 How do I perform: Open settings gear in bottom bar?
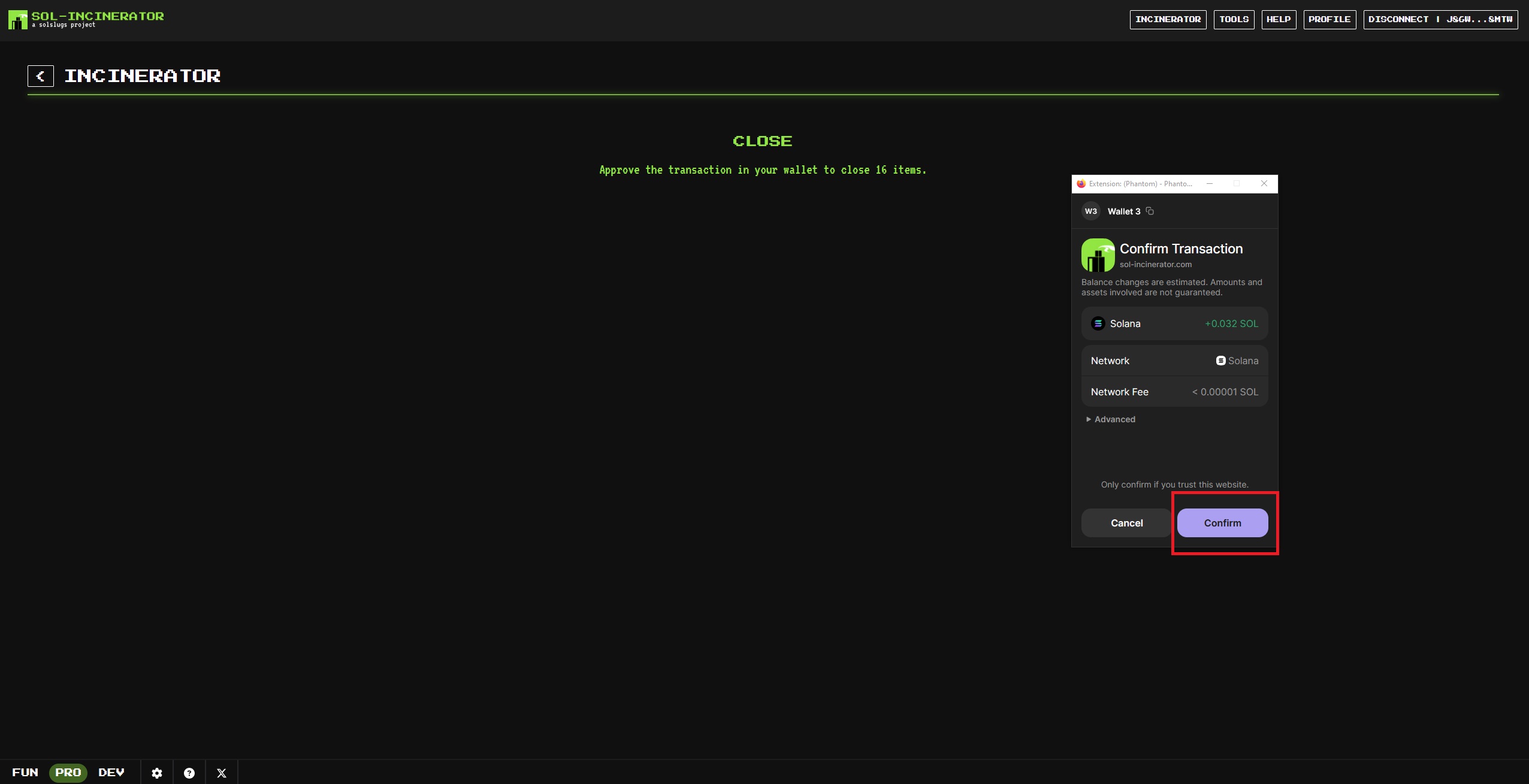(157, 773)
